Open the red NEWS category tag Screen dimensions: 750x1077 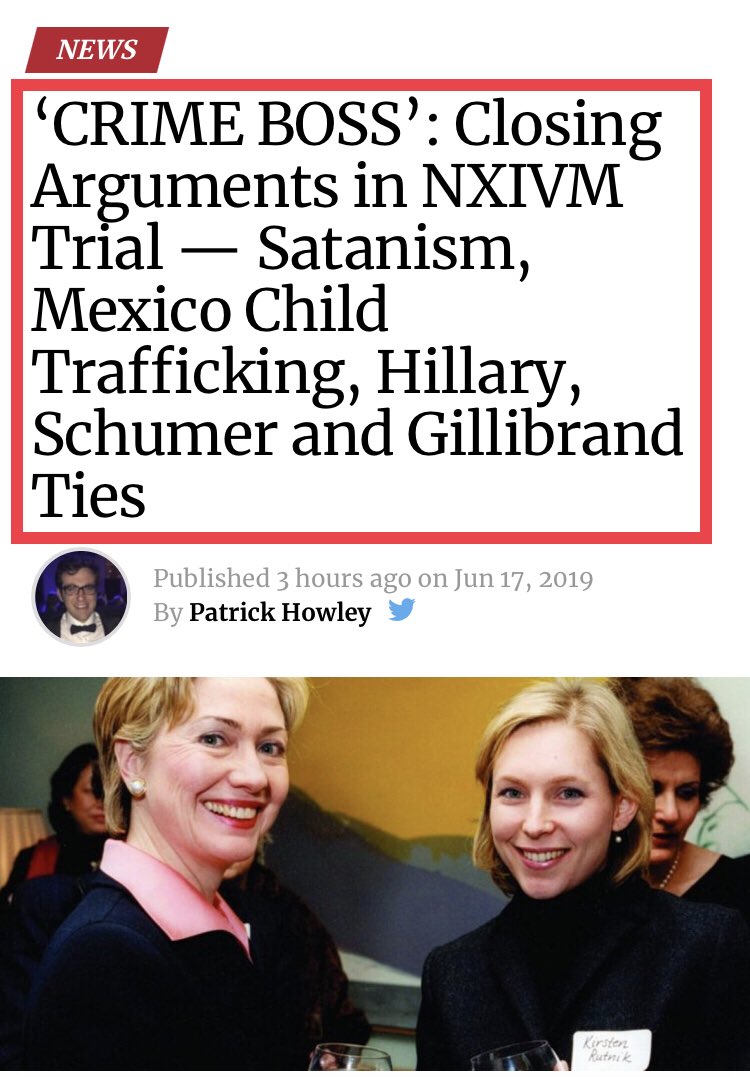click(x=97, y=49)
